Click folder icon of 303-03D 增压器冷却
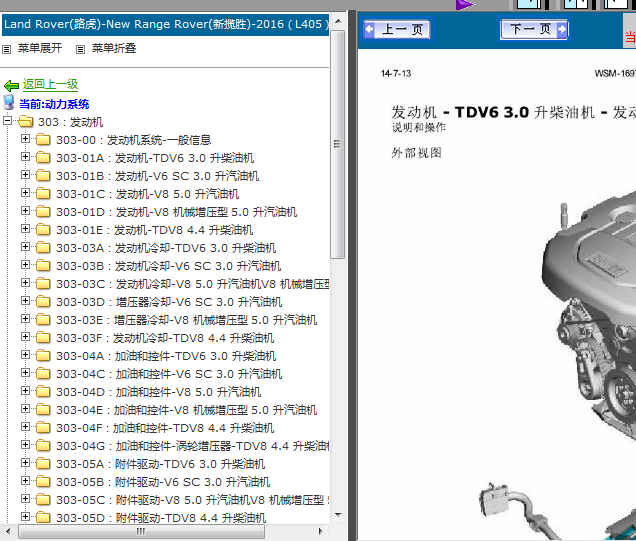This screenshot has height=541, width=636. coord(43,301)
